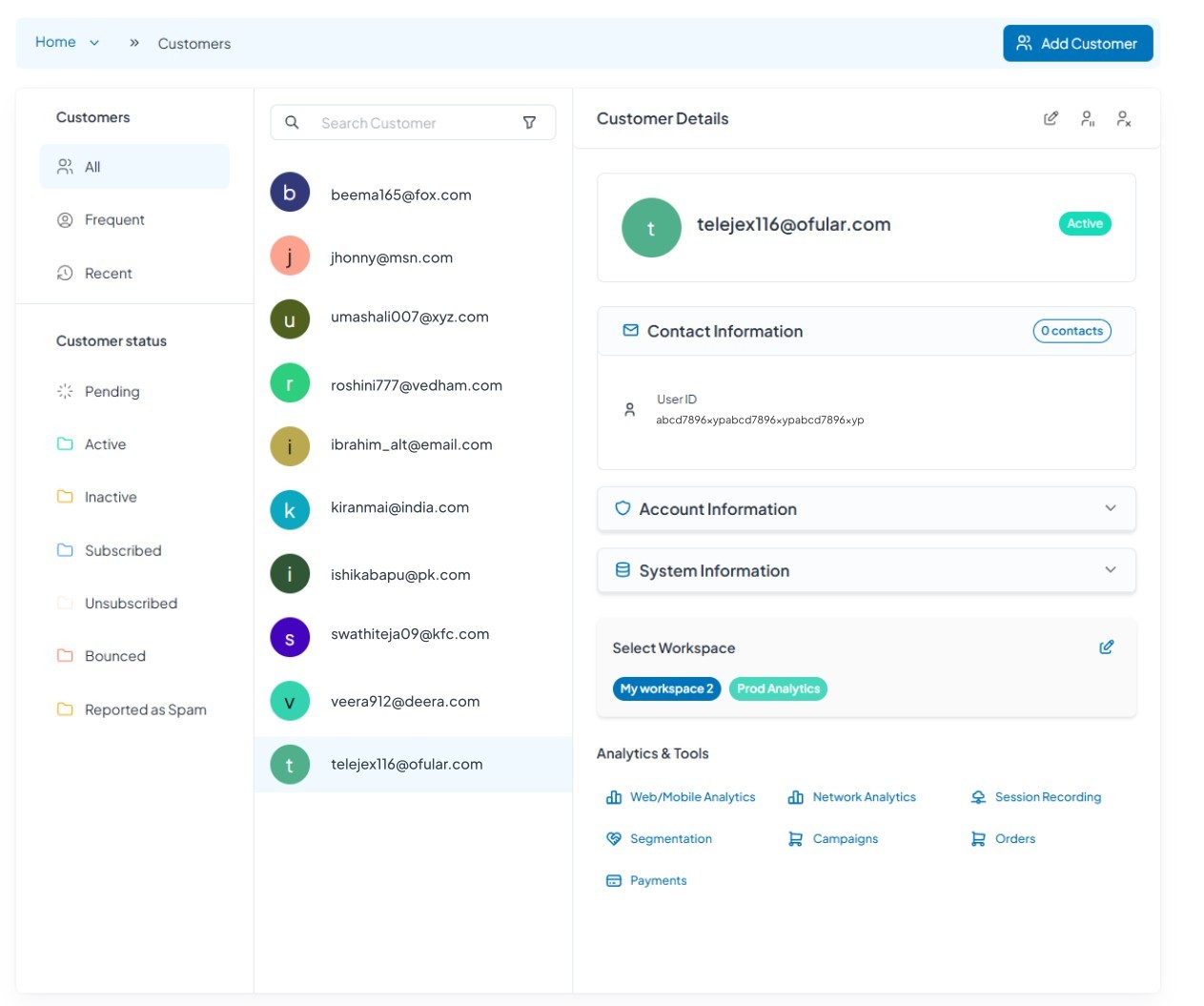1204x1006 pixels.
Task: Click the Segmentation heart icon
Action: pos(614,839)
